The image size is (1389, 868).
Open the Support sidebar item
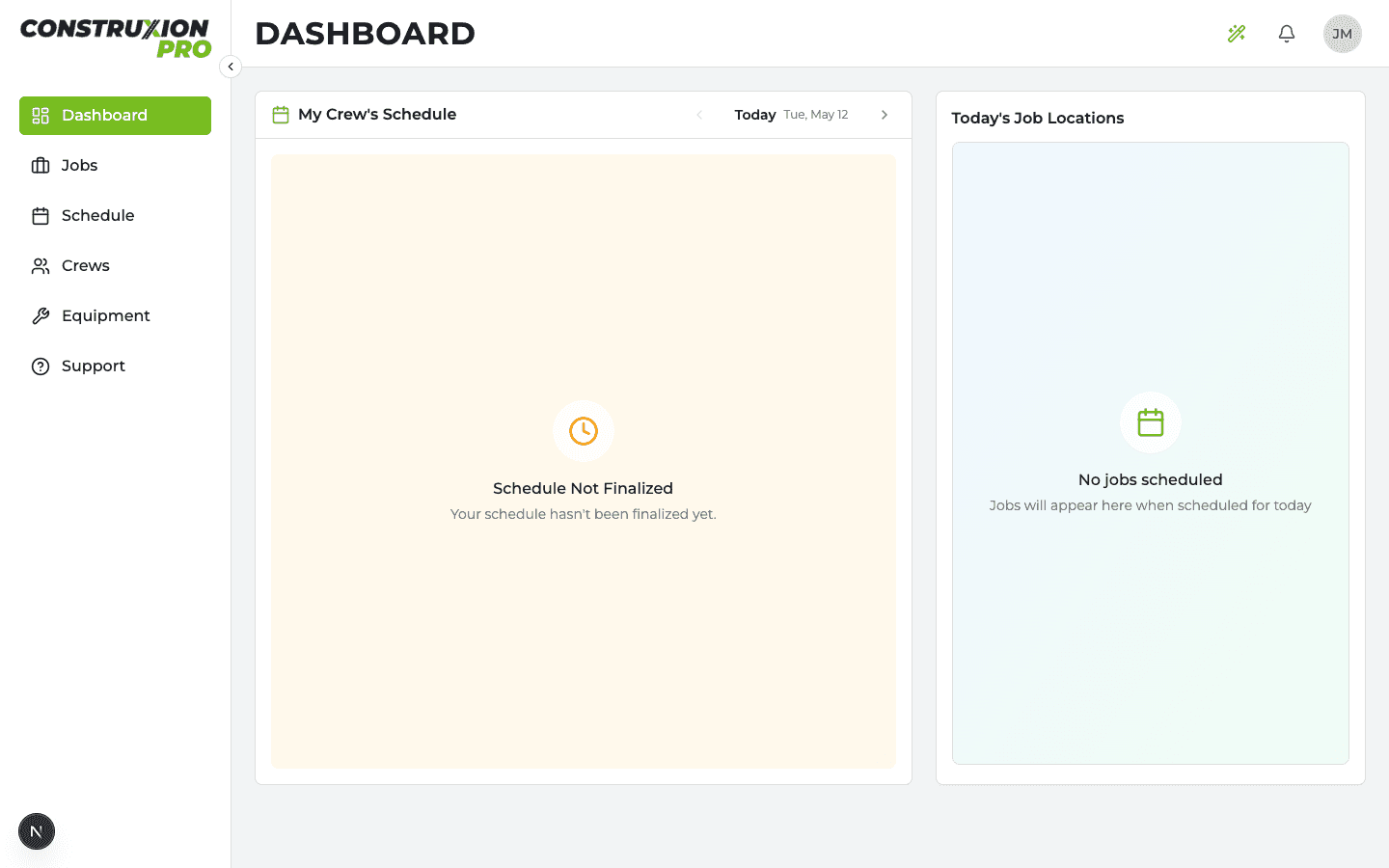pyautogui.click(x=115, y=366)
